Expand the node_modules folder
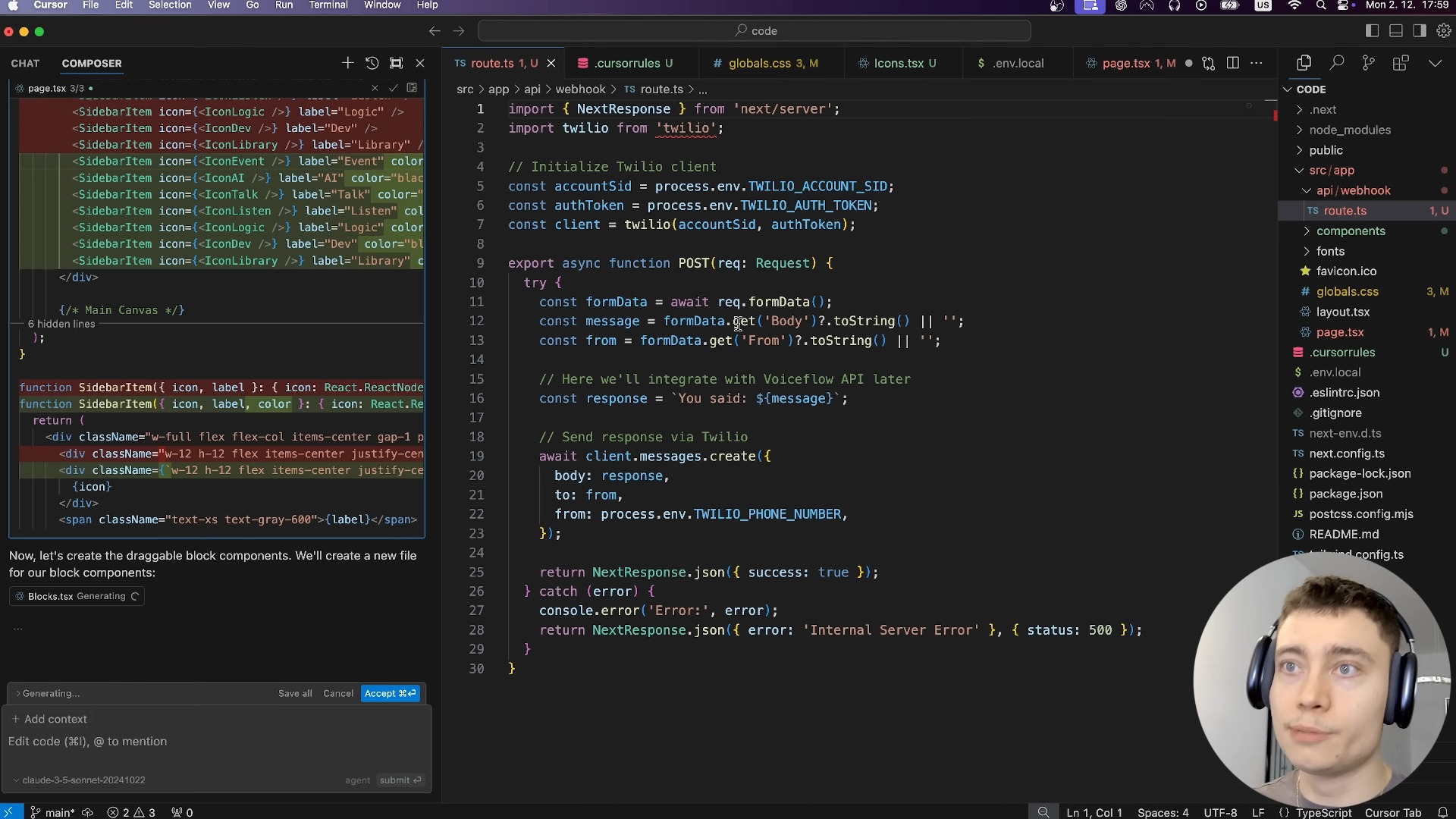The image size is (1456, 819). [x=1349, y=130]
